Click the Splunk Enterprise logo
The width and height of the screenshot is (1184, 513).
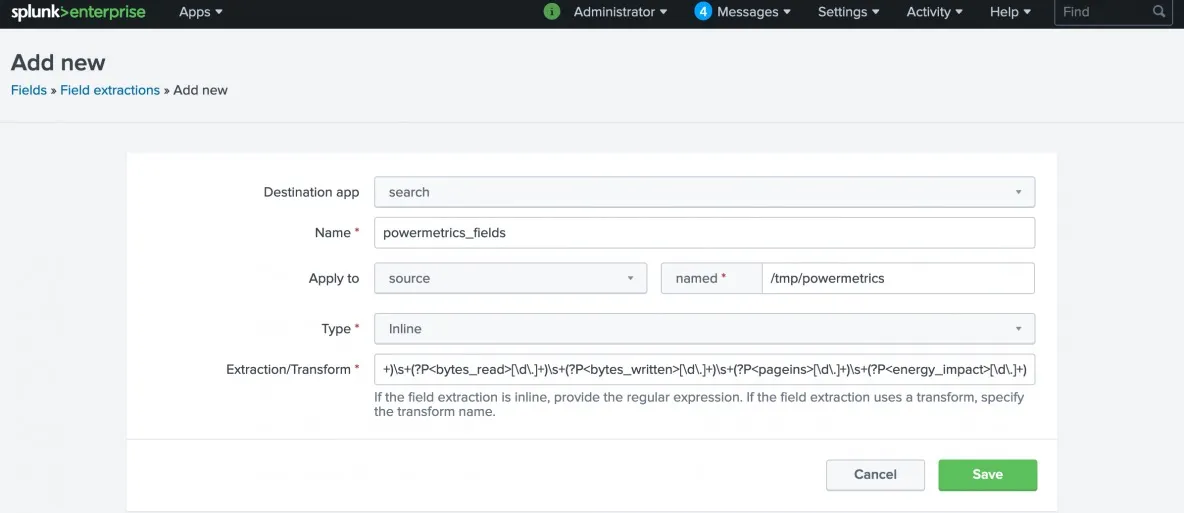click(x=78, y=12)
